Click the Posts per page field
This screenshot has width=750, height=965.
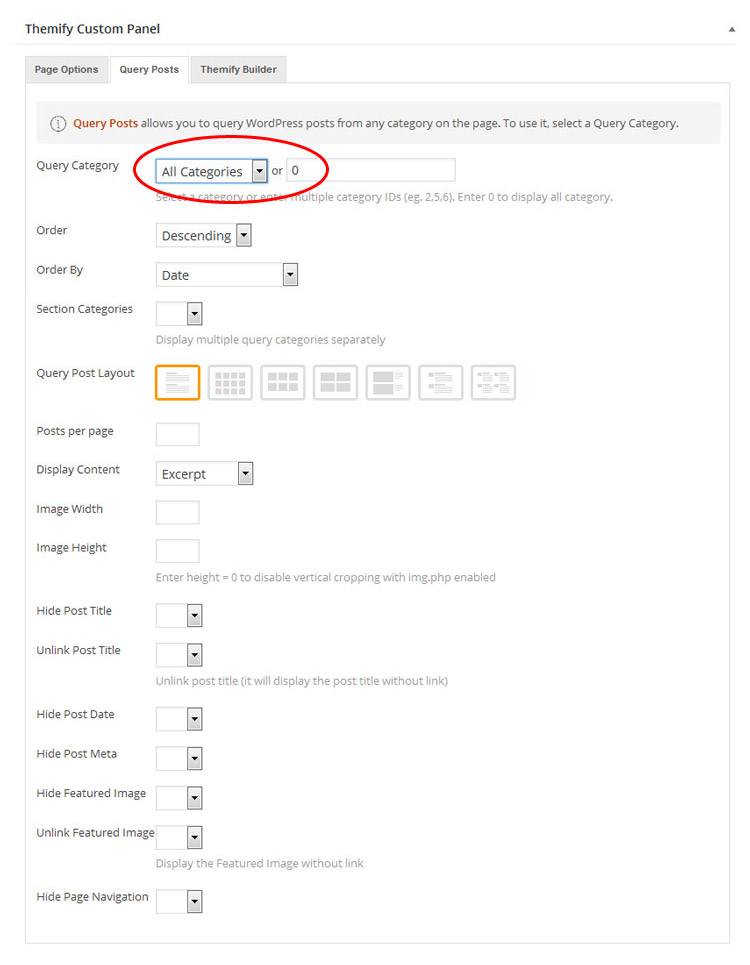[177, 434]
